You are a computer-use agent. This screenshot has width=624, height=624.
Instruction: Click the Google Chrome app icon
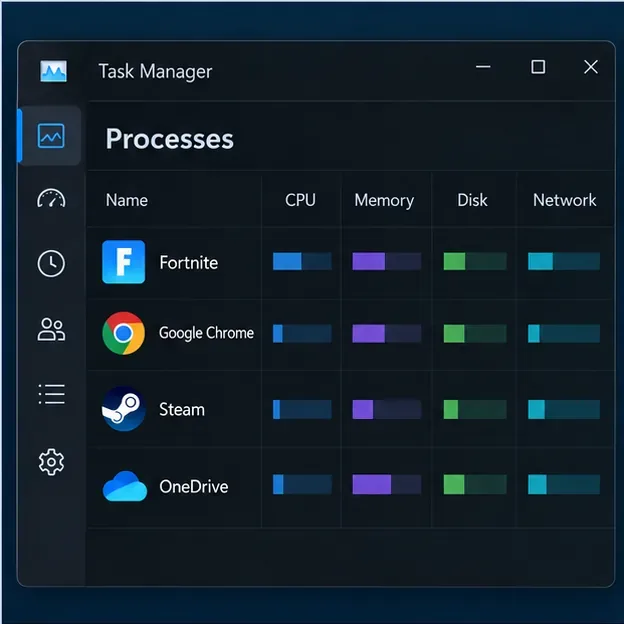pos(123,333)
